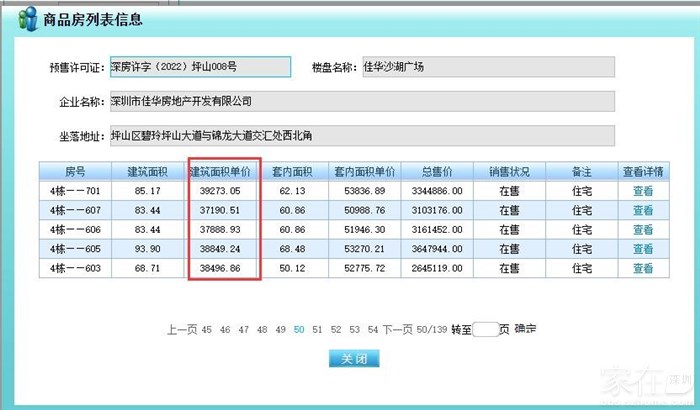Focus the 转至 page number input box
The width and height of the screenshot is (700, 410).
(x=484, y=329)
